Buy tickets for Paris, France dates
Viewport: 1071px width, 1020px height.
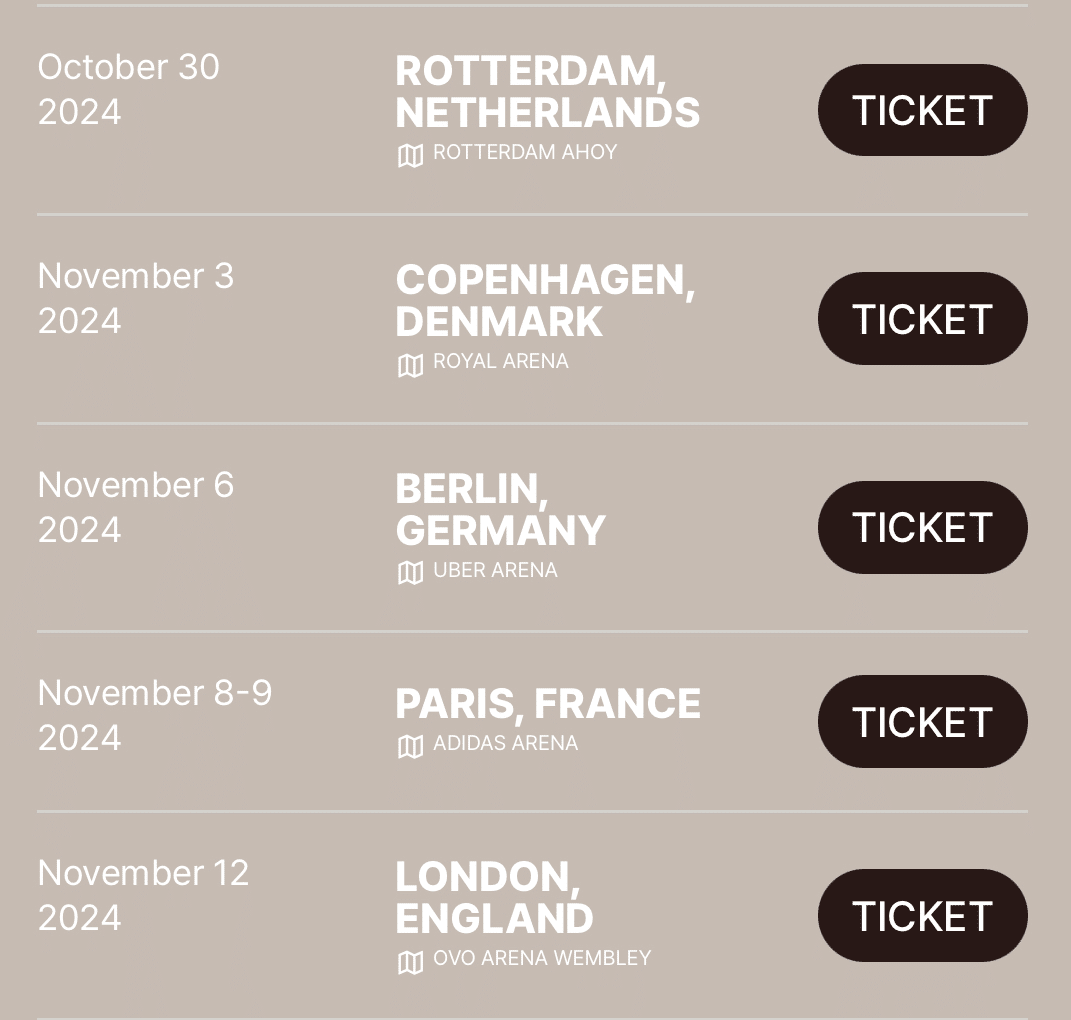[x=923, y=721]
